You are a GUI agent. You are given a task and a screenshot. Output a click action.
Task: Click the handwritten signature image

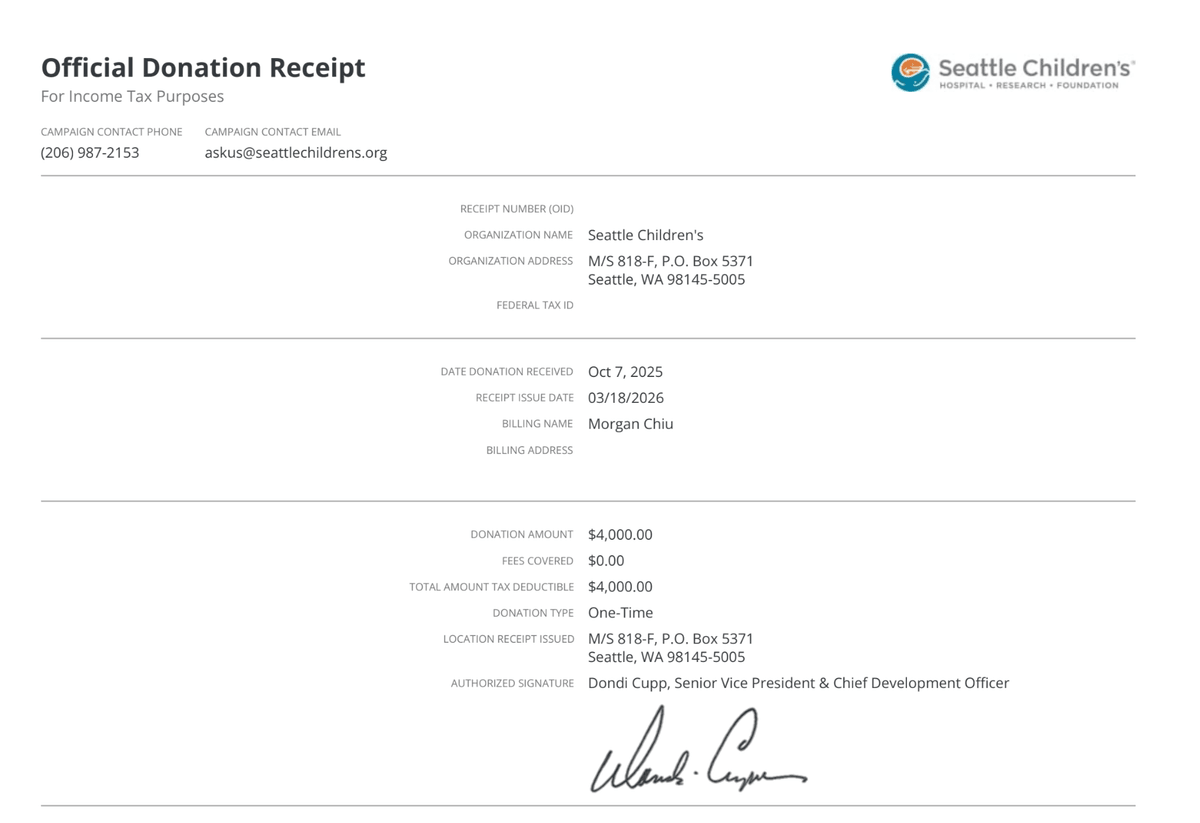(699, 749)
